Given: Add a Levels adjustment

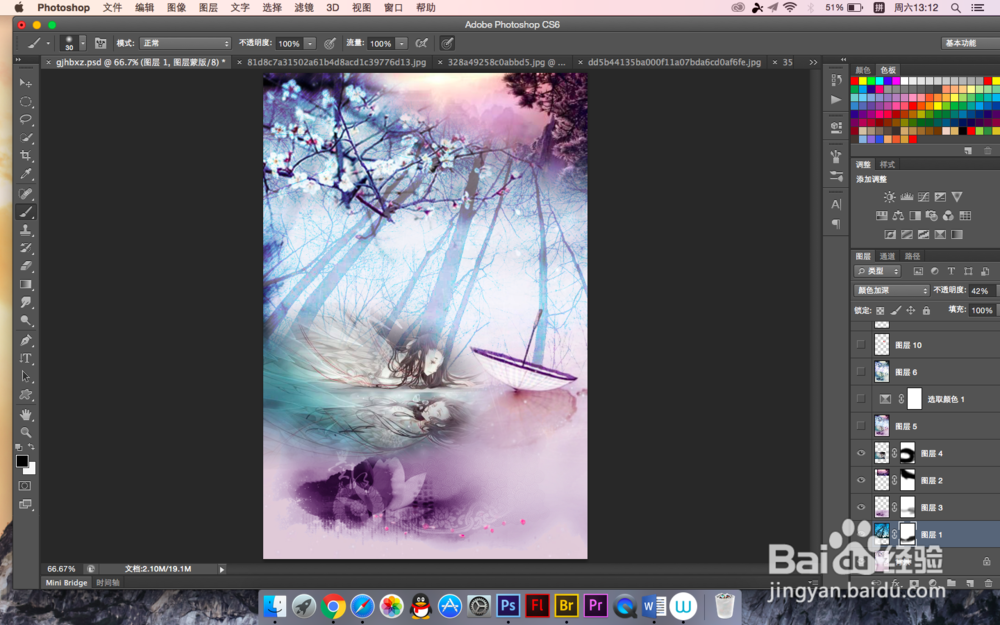Looking at the screenshot, I should coord(906,197).
